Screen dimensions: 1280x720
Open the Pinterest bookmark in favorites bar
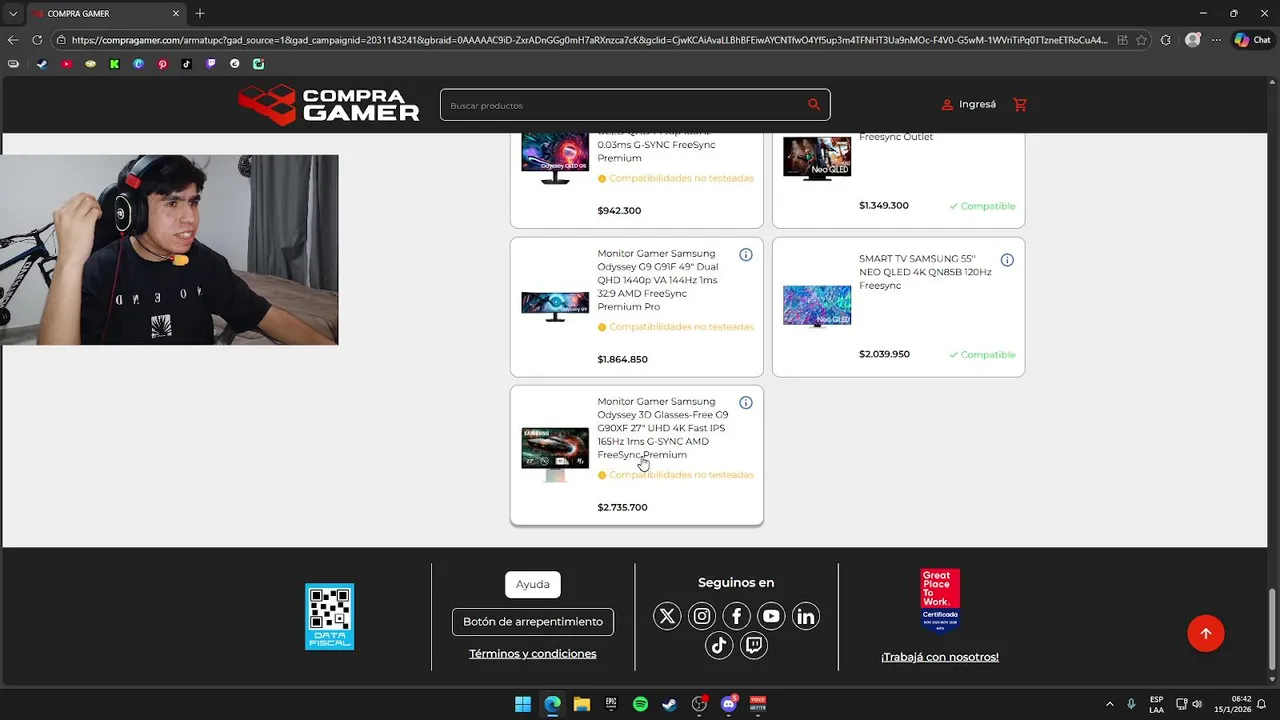click(163, 64)
